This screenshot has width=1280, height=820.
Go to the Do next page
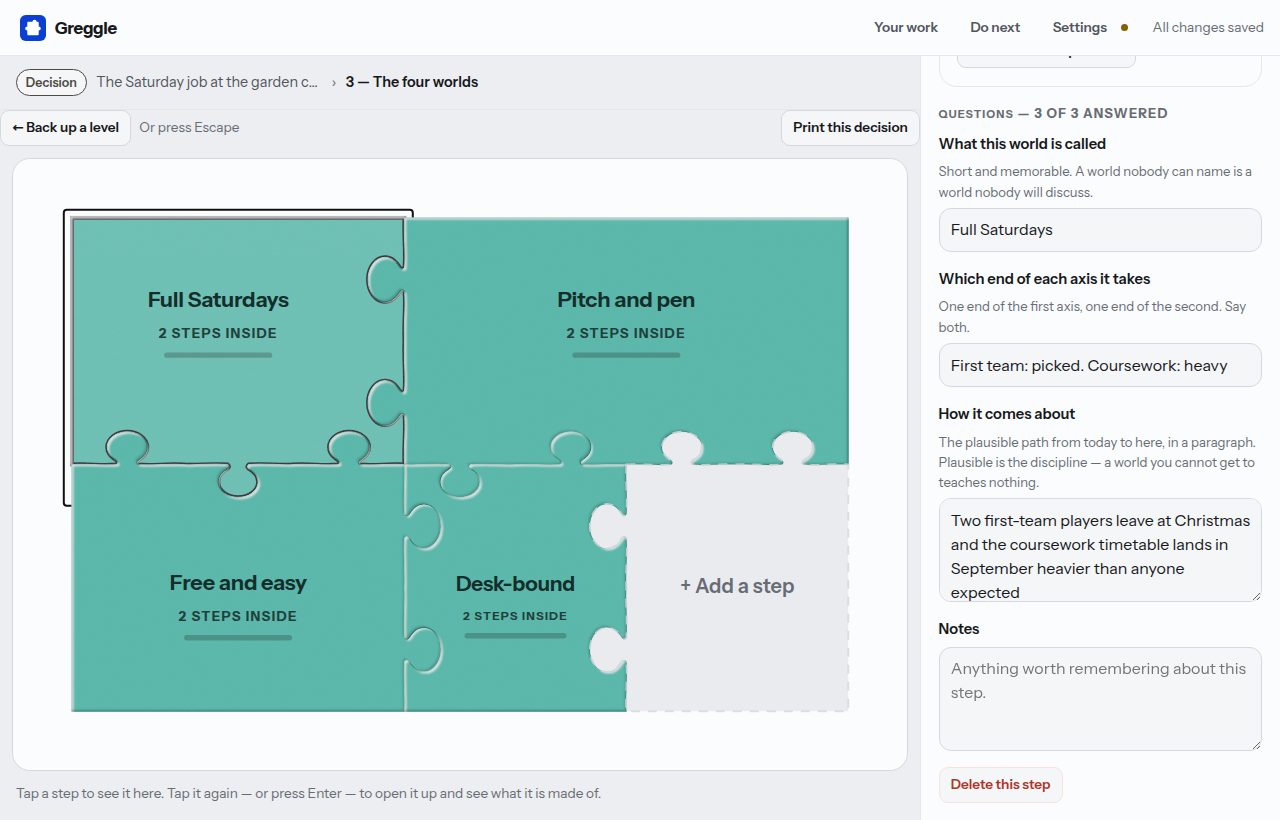pyautogui.click(x=995, y=27)
